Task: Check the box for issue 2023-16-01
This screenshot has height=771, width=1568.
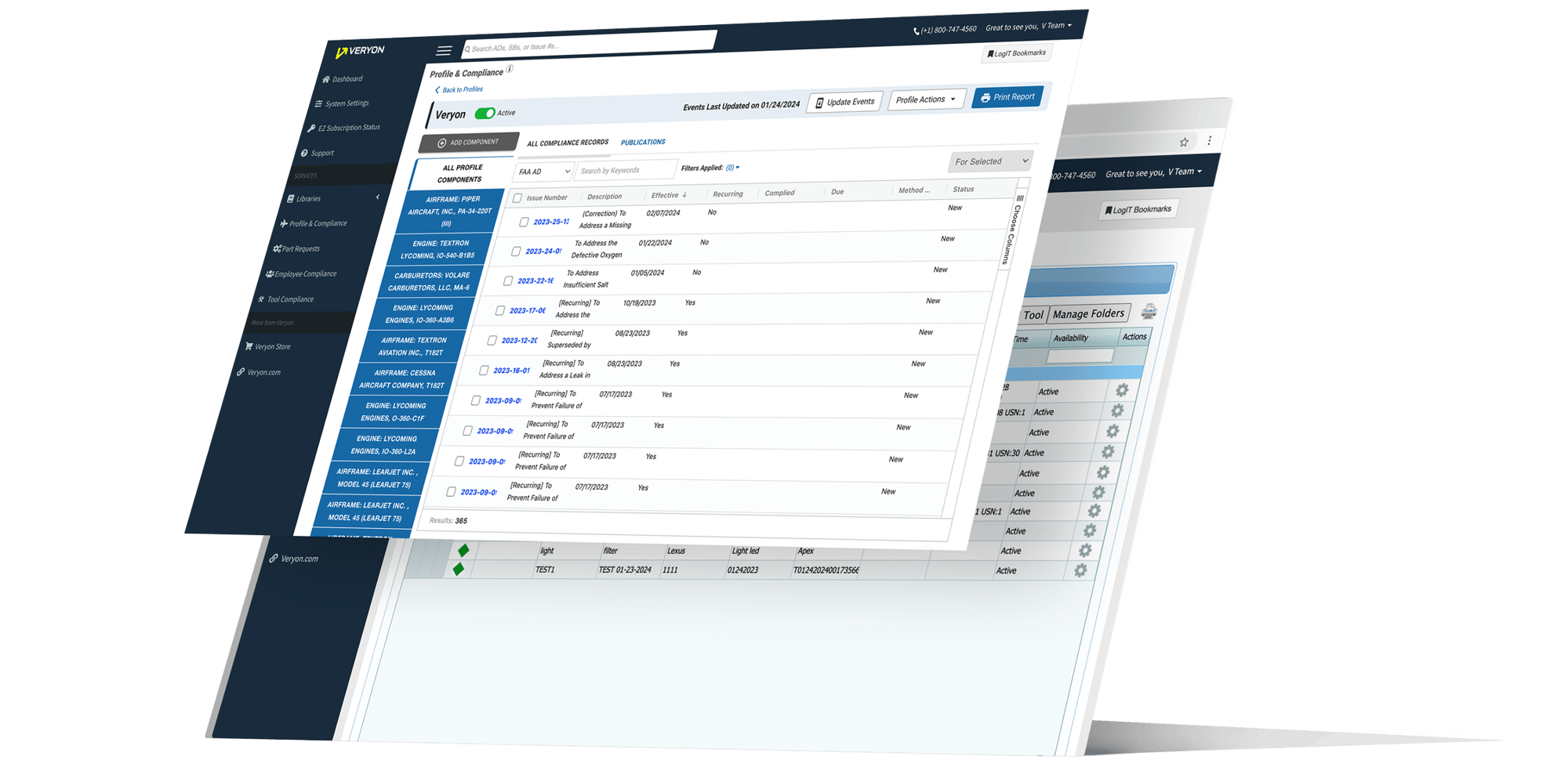Action: point(484,371)
